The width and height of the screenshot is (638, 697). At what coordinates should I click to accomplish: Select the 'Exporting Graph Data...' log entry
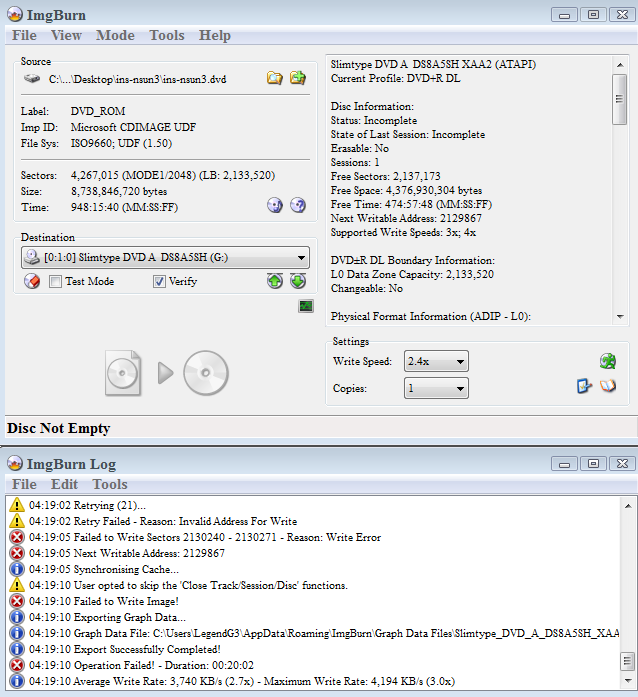click(x=314, y=617)
